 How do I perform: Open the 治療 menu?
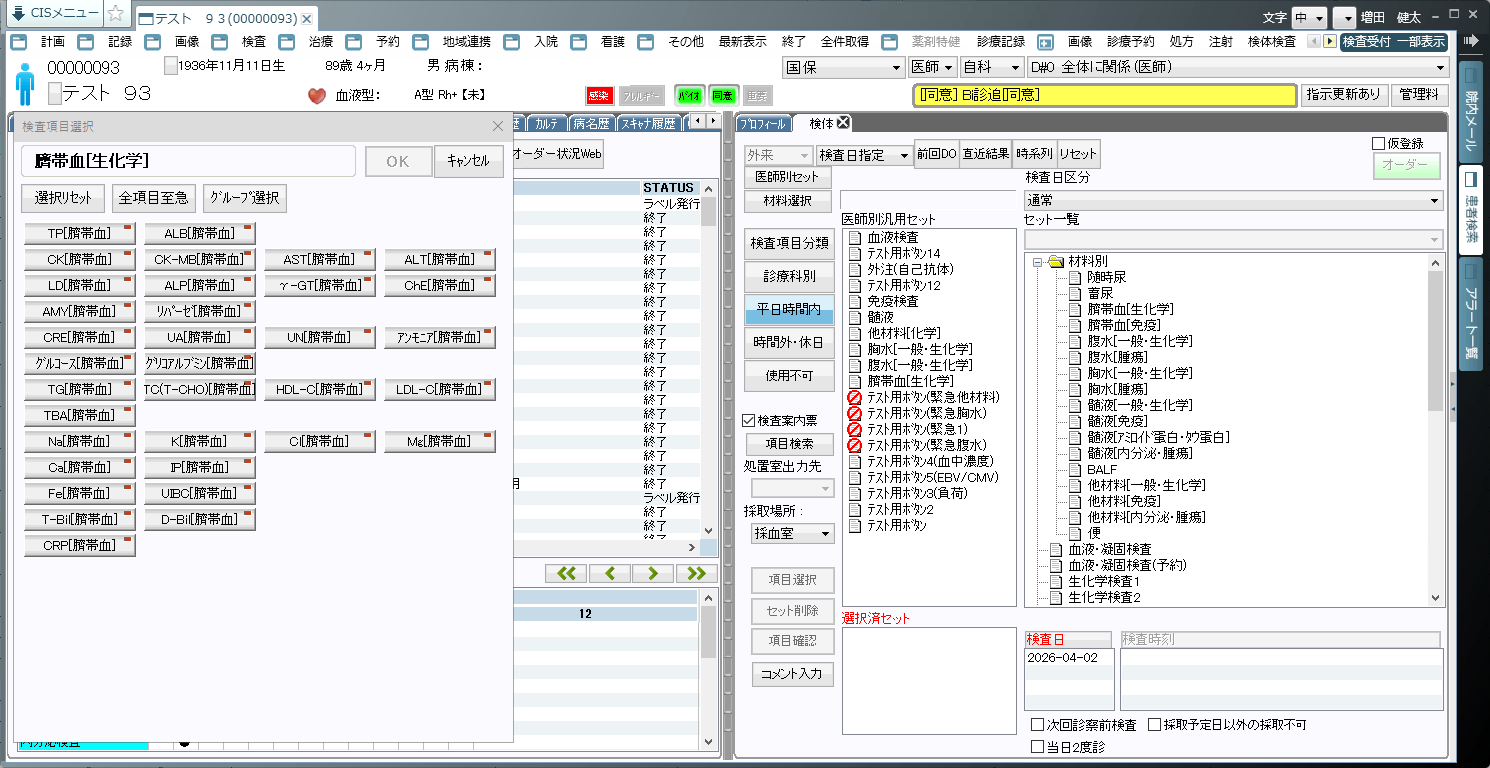click(321, 42)
